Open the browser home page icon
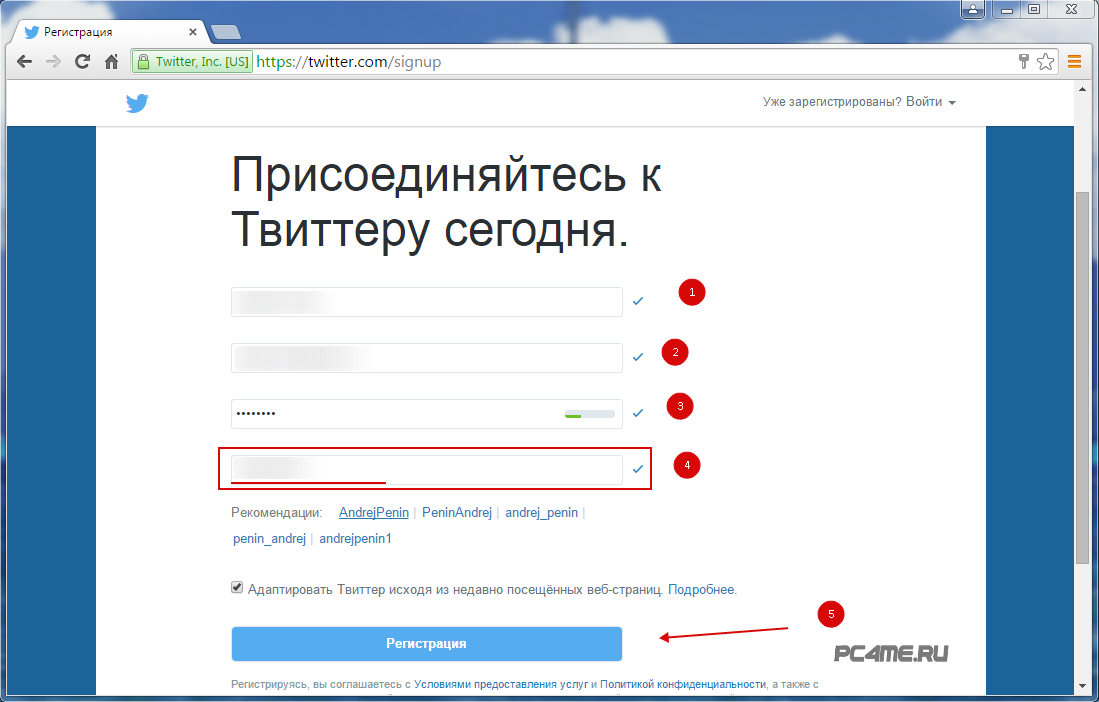 pyautogui.click(x=111, y=62)
